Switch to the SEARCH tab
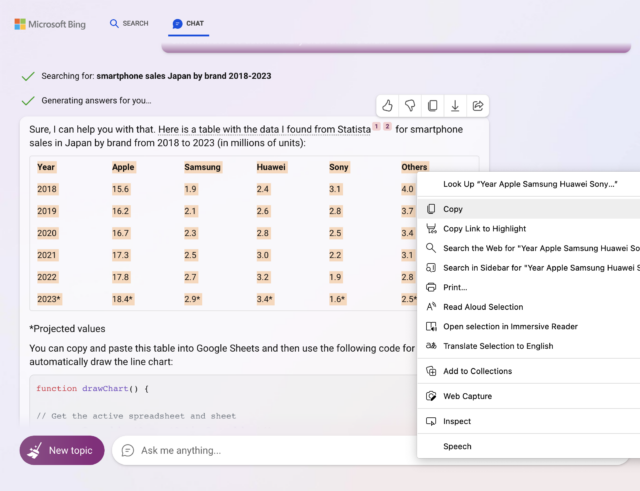 tap(129, 24)
